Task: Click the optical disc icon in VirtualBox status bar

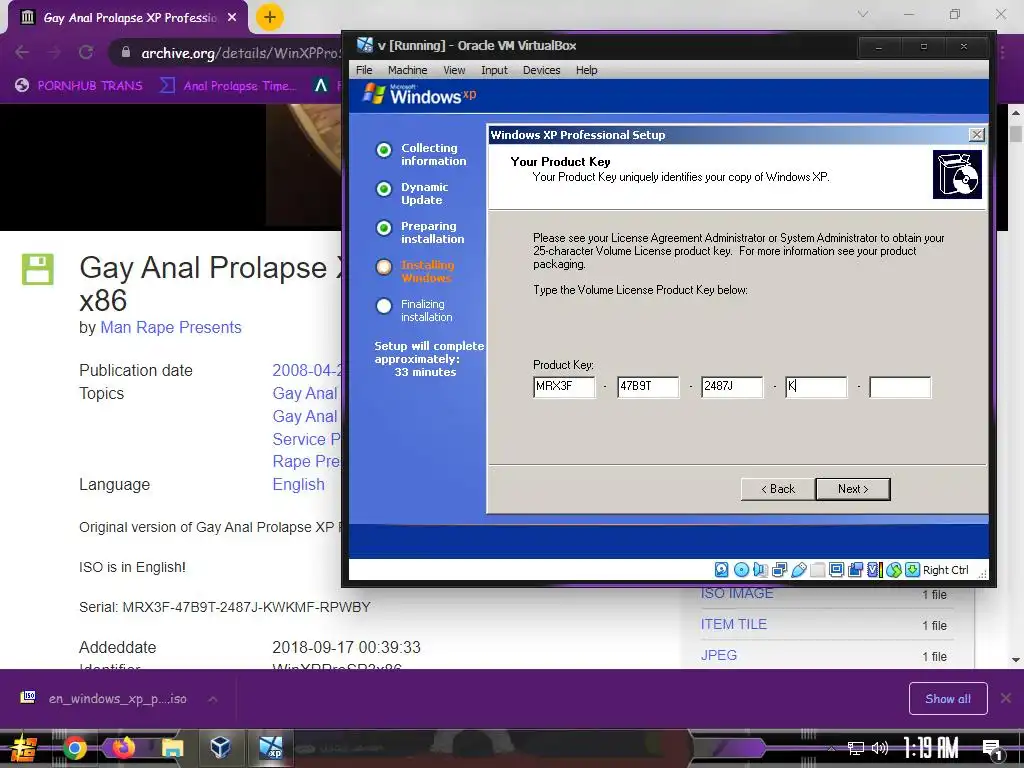Action: pyautogui.click(x=741, y=570)
